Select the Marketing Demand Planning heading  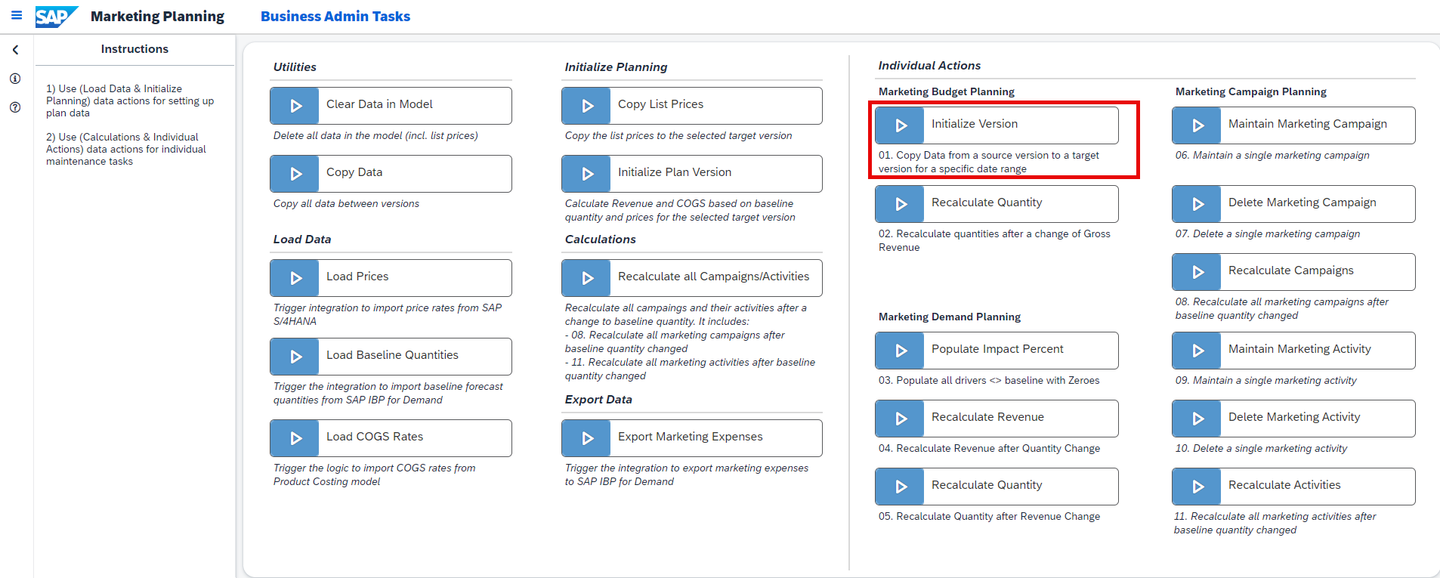pyautogui.click(x=949, y=316)
